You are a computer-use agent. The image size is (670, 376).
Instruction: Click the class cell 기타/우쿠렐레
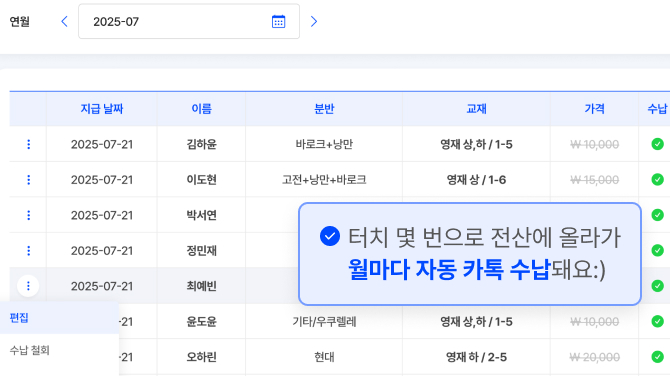point(324,321)
